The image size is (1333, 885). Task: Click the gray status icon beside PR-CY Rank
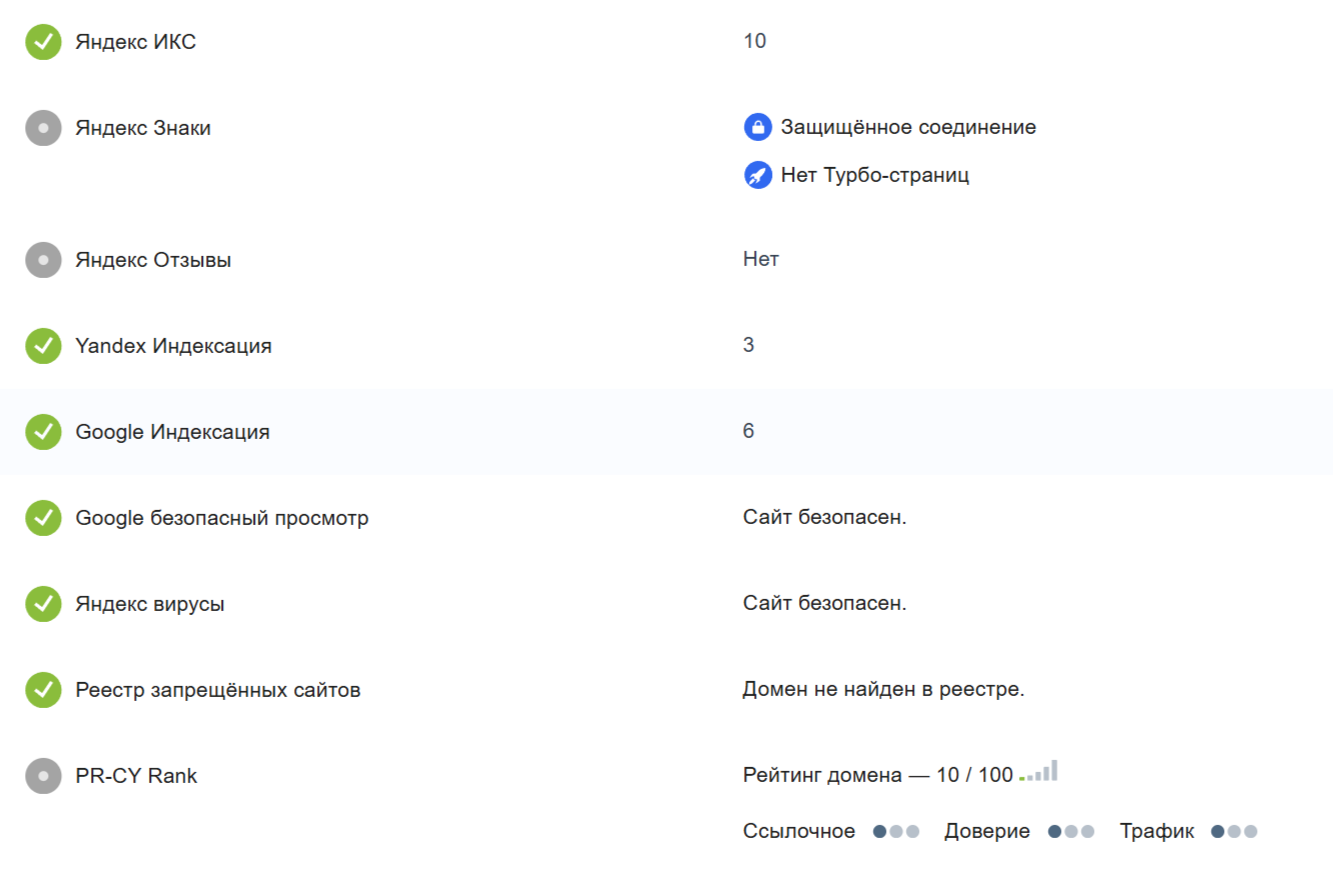(x=43, y=776)
